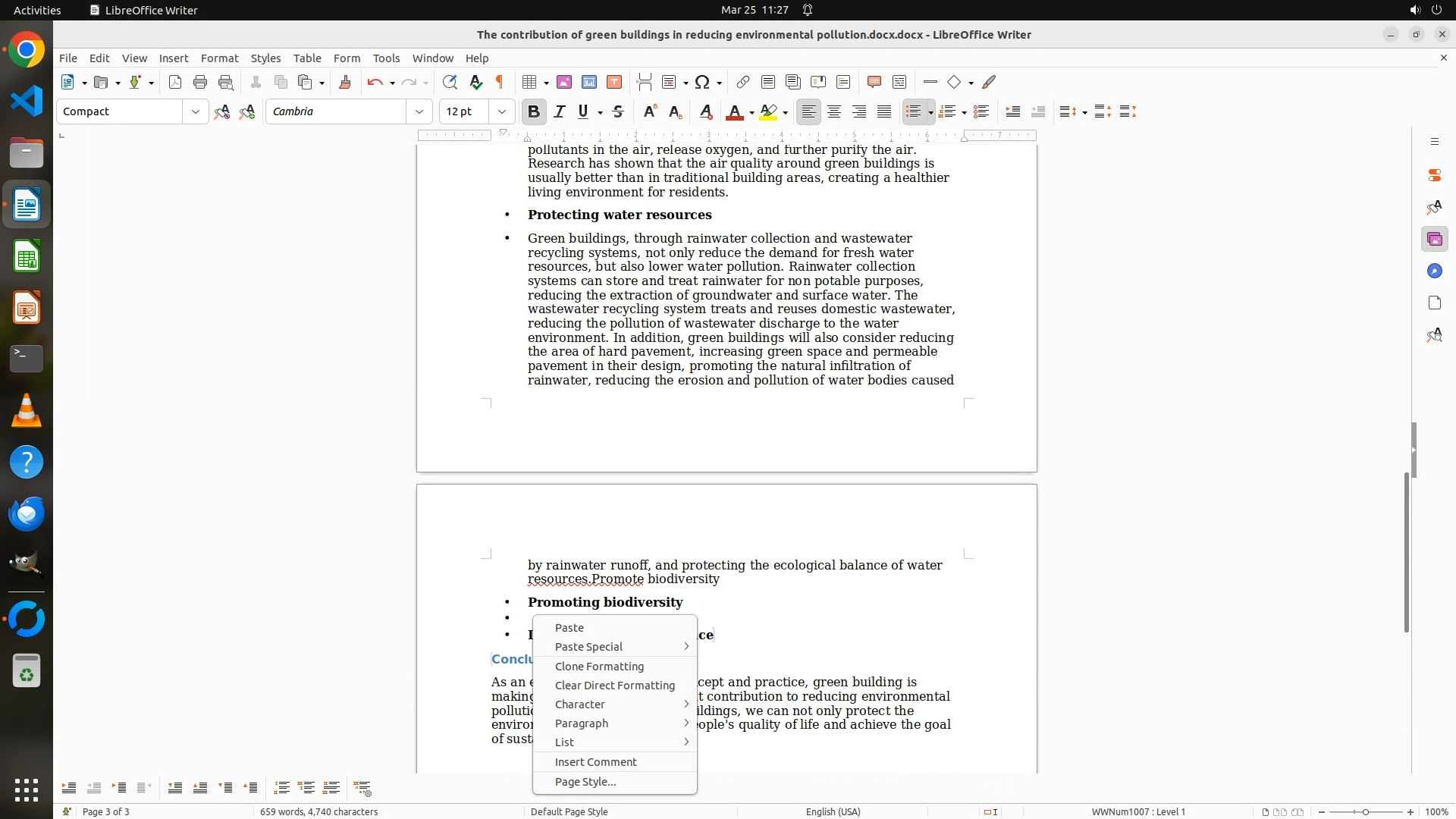The image size is (1456, 819).
Task: Expand the paragraph style dropdown
Action: [195, 112]
